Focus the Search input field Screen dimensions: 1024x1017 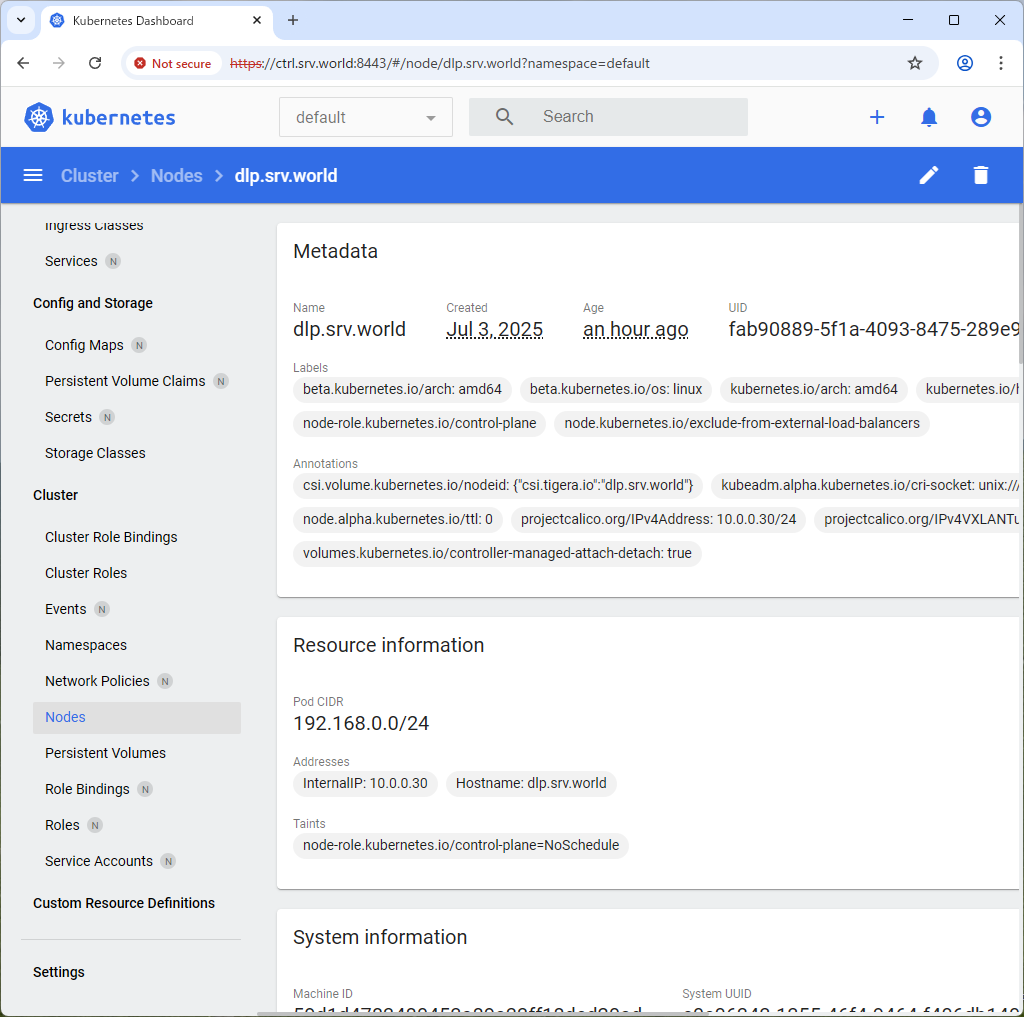tap(608, 117)
